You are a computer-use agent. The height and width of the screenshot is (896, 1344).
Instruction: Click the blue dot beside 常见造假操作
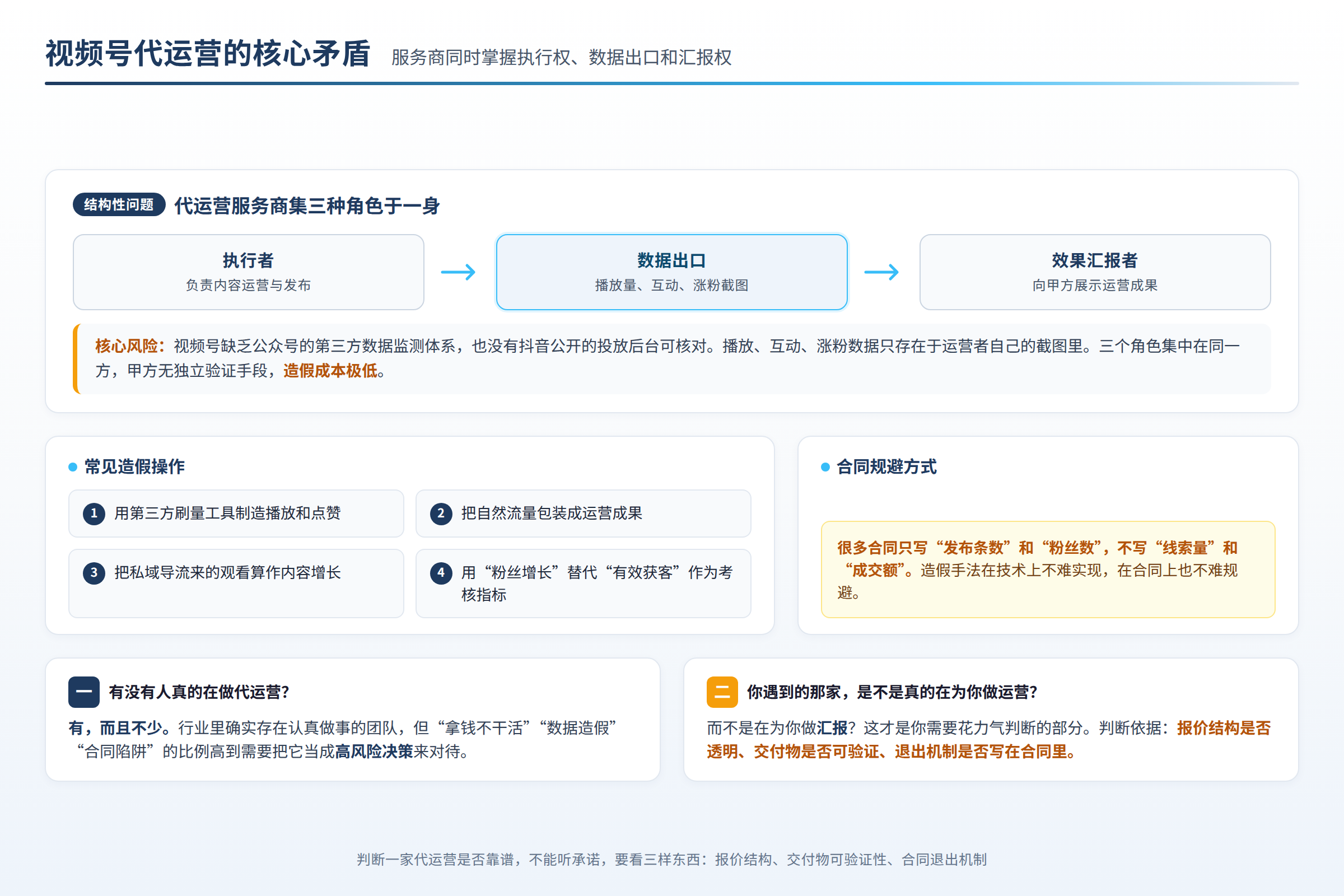tap(73, 467)
